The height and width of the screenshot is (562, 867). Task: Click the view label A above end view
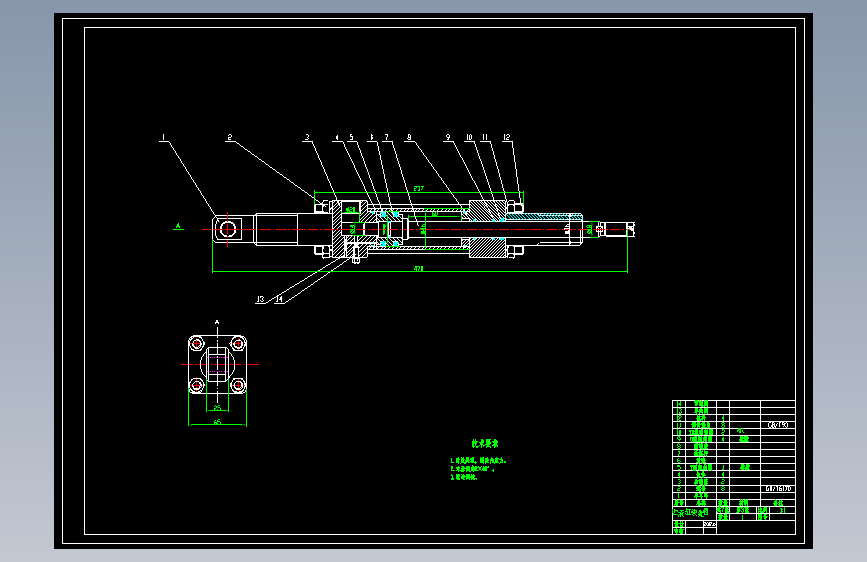coord(217,322)
